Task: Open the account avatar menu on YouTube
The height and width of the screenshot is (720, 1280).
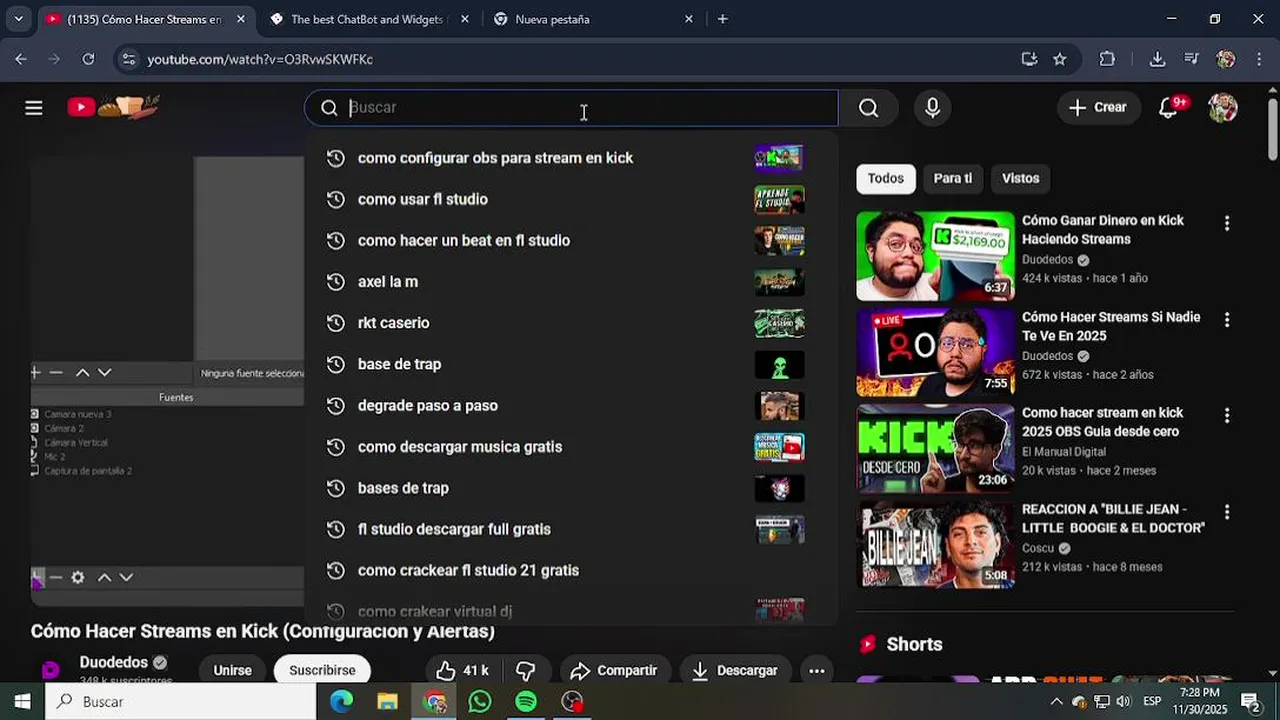Action: 1222,108
